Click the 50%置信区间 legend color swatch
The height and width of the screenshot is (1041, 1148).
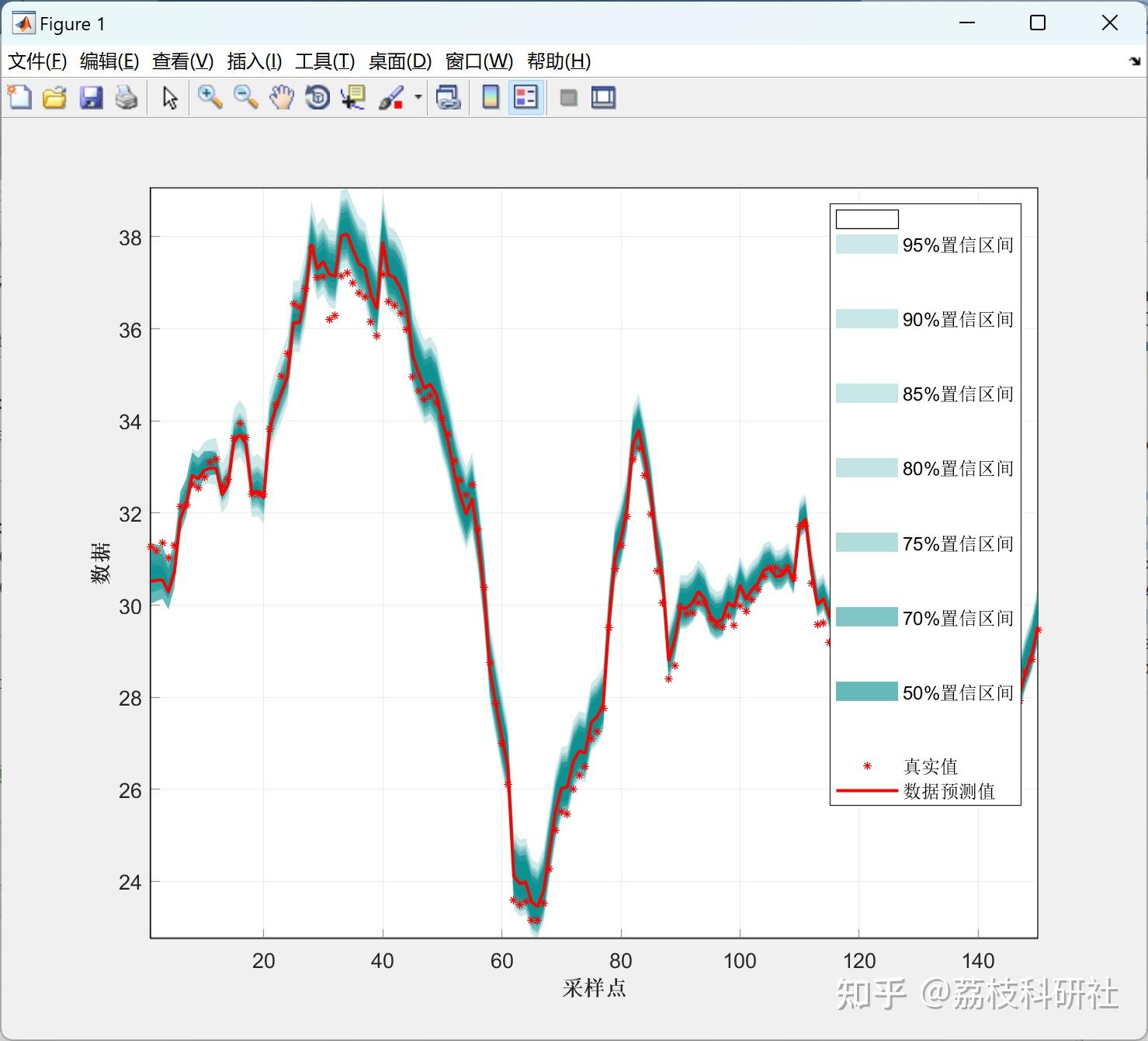pyautogui.click(x=866, y=692)
